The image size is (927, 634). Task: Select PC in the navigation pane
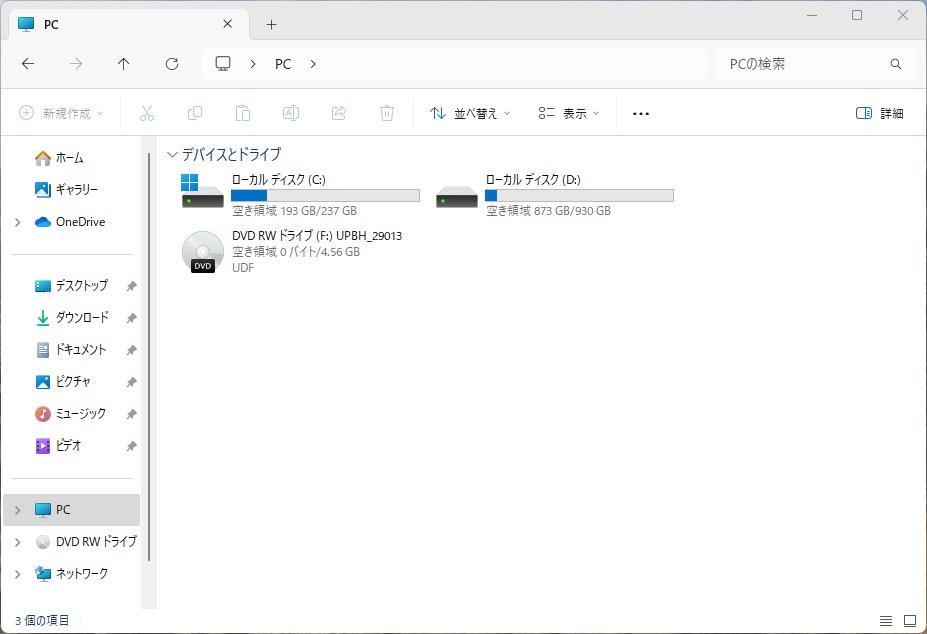72,510
